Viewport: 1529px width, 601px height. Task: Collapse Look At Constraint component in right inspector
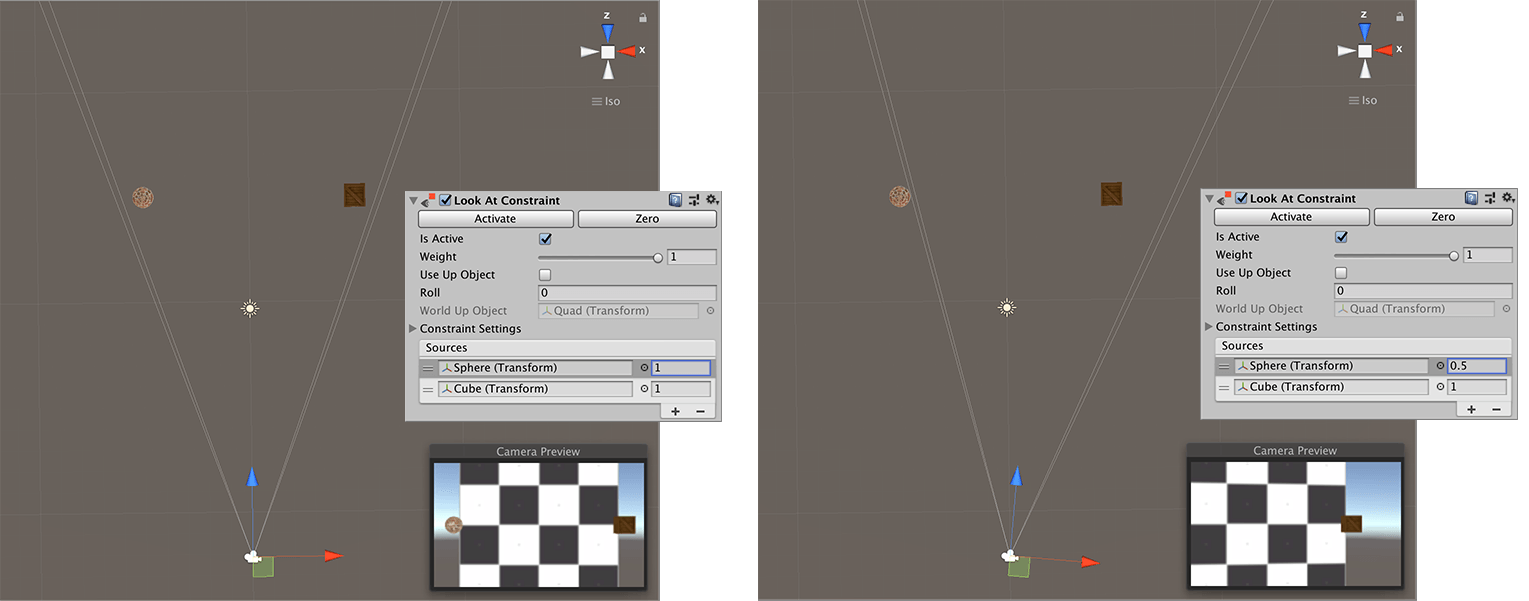pyautogui.click(x=1209, y=199)
